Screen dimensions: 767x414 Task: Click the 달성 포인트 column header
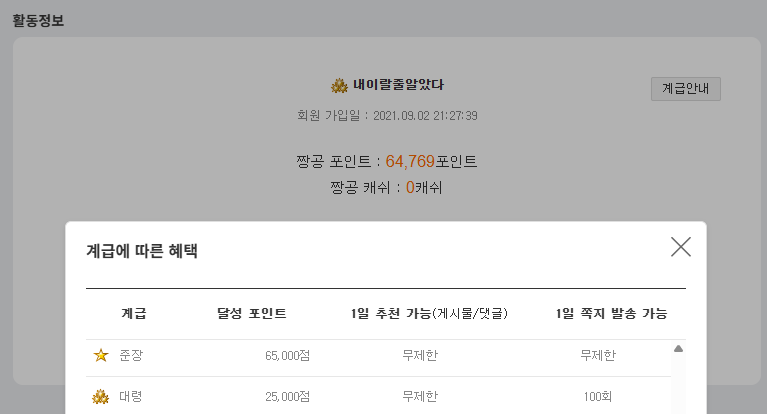[252, 314]
